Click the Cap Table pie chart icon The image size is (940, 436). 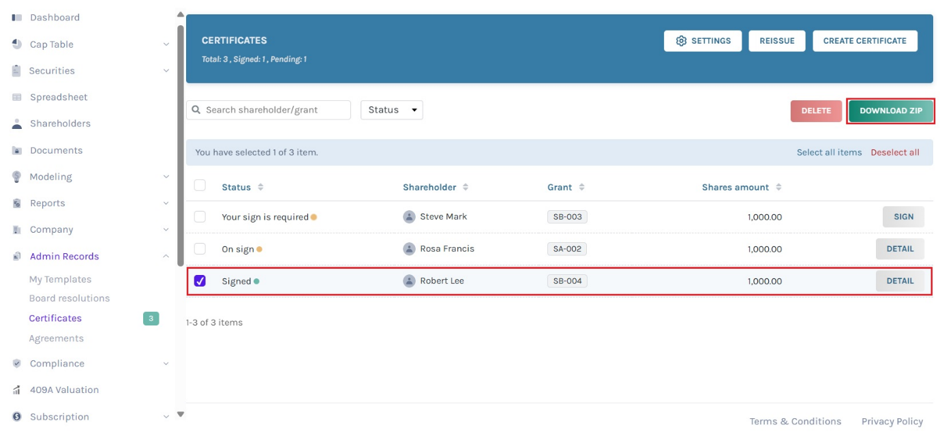[x=17, y=44]
